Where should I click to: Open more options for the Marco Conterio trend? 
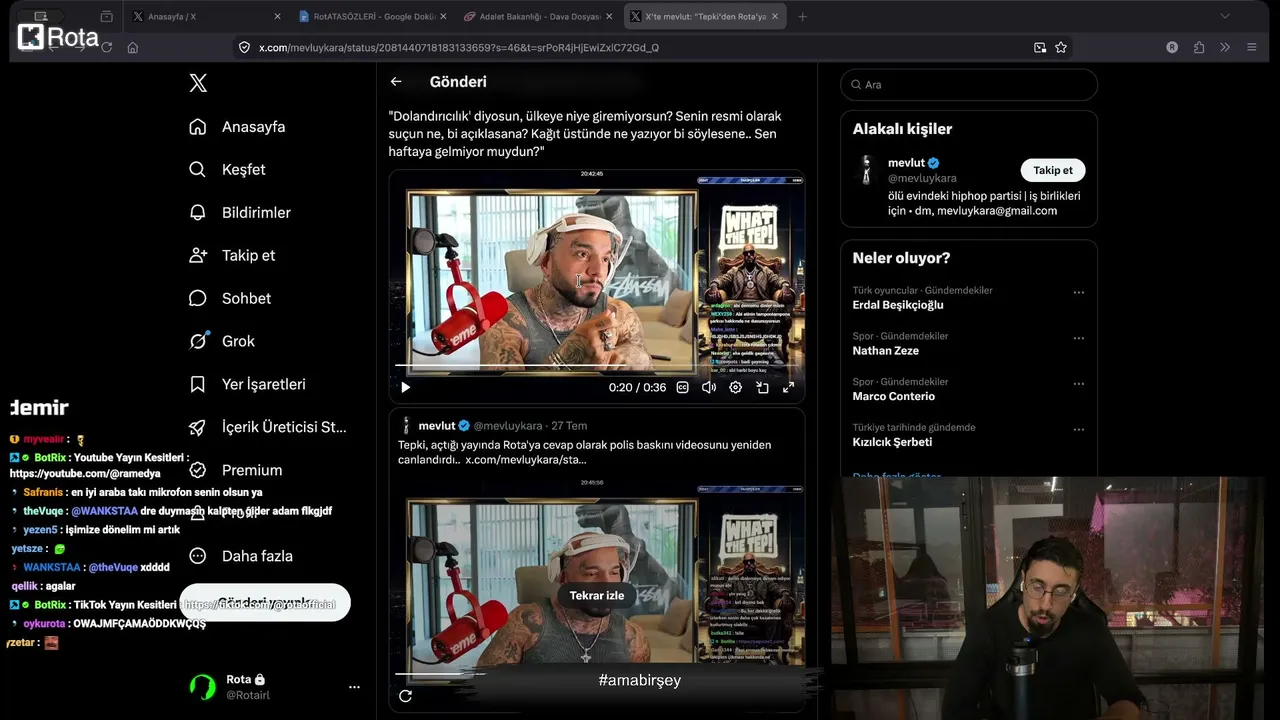coord(1078,384)
